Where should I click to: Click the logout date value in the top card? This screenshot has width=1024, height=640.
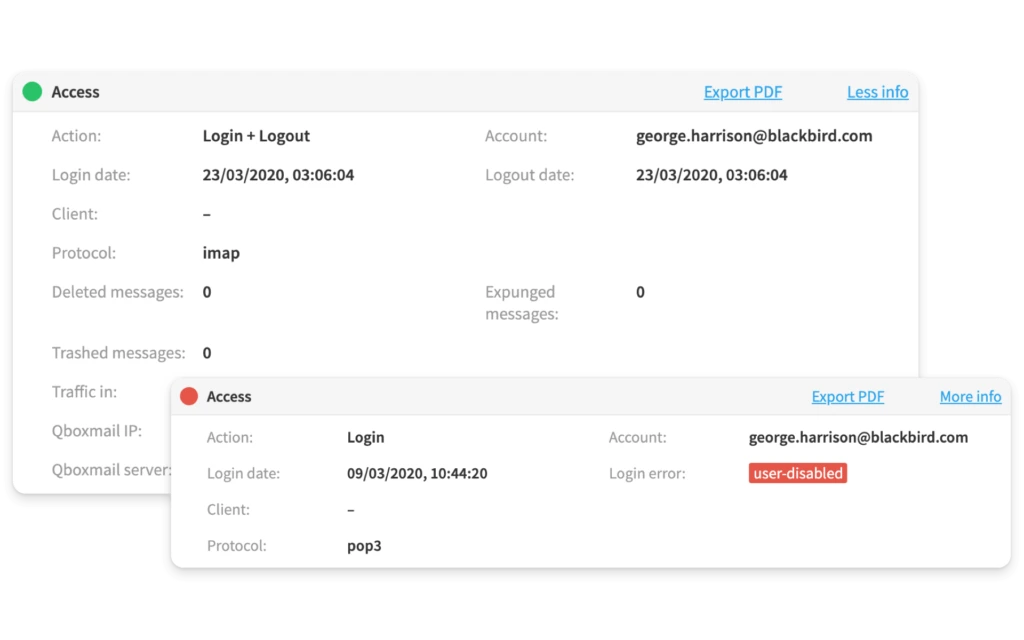point(711,175)
